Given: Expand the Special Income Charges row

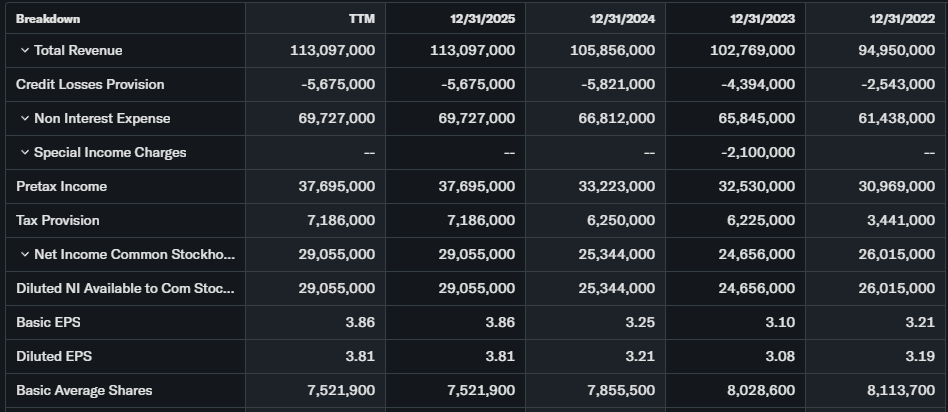Looking at the screenshot, I should pyautogui.click(x=24, y=152).
